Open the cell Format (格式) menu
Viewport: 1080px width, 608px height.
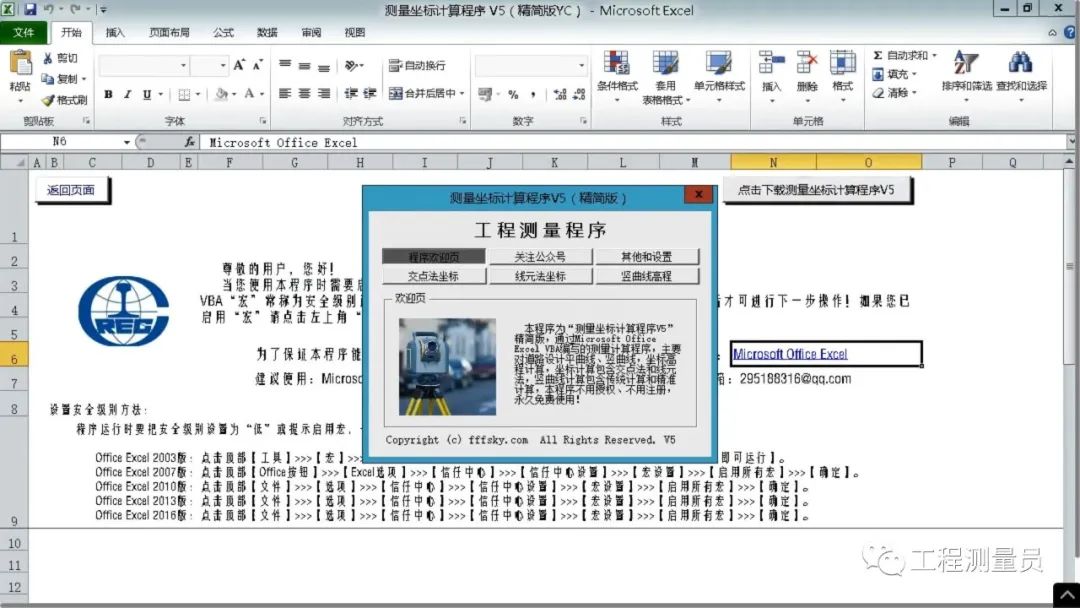click(x=842, y=76)
